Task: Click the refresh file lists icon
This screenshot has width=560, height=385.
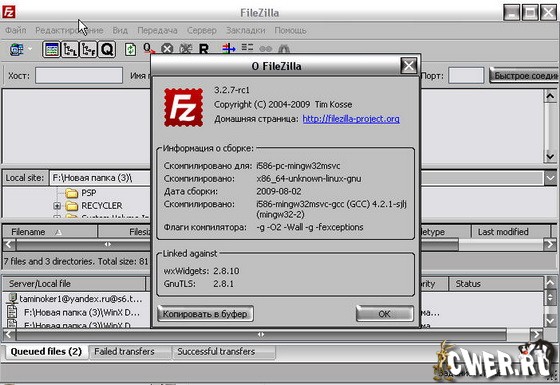Action: (x=130, y=49)
